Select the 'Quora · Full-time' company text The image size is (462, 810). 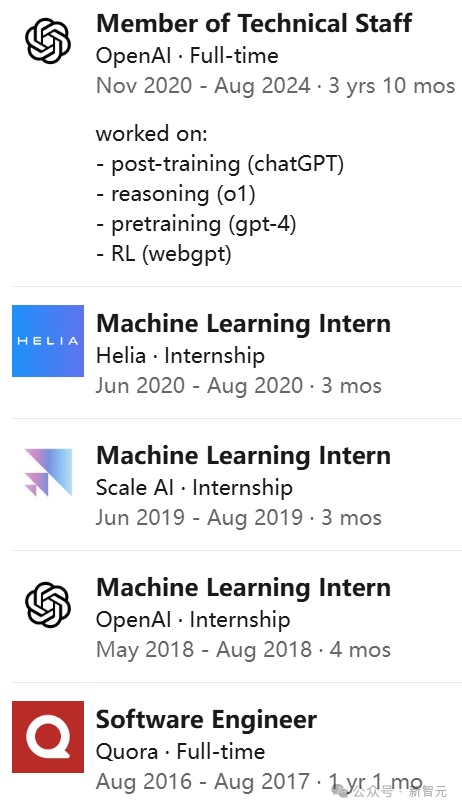pos(180,752)
